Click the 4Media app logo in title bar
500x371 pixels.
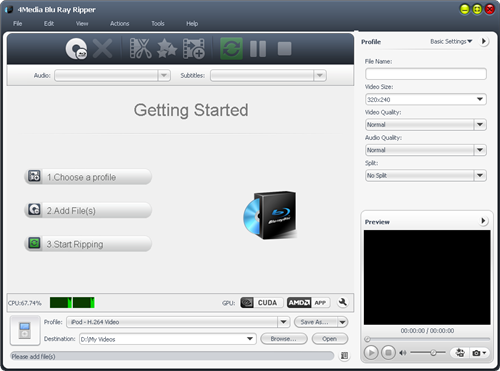(9, 10)
